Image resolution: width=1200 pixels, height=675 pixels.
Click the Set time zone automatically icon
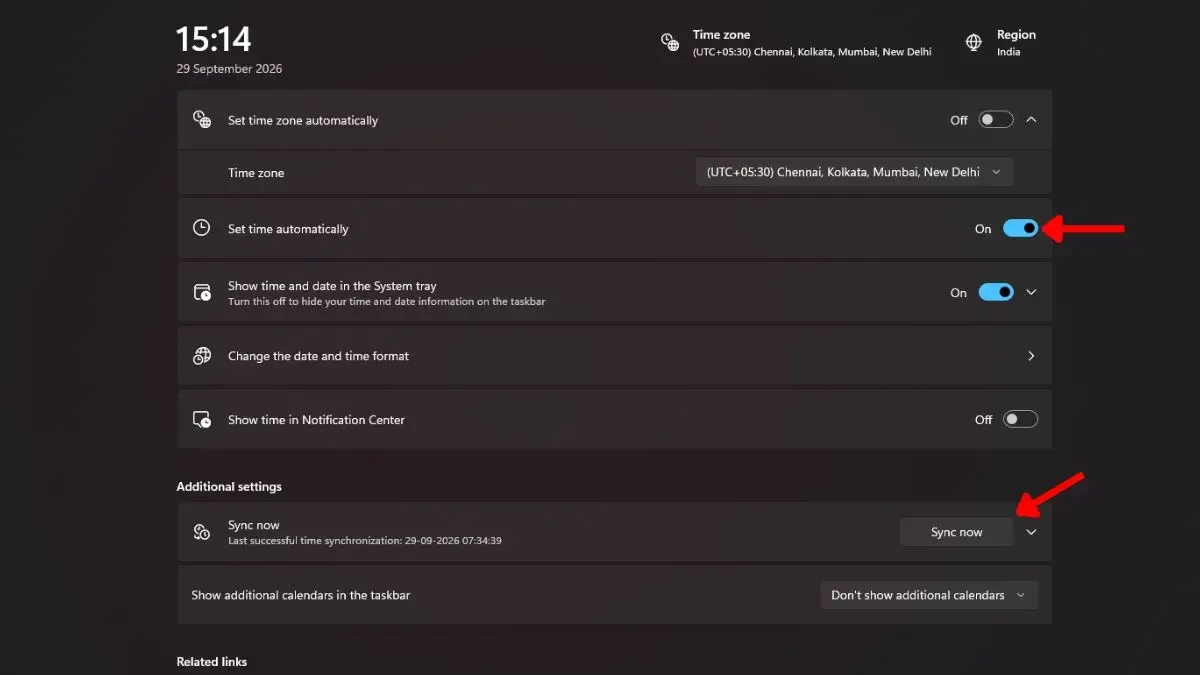coord(202,120)
